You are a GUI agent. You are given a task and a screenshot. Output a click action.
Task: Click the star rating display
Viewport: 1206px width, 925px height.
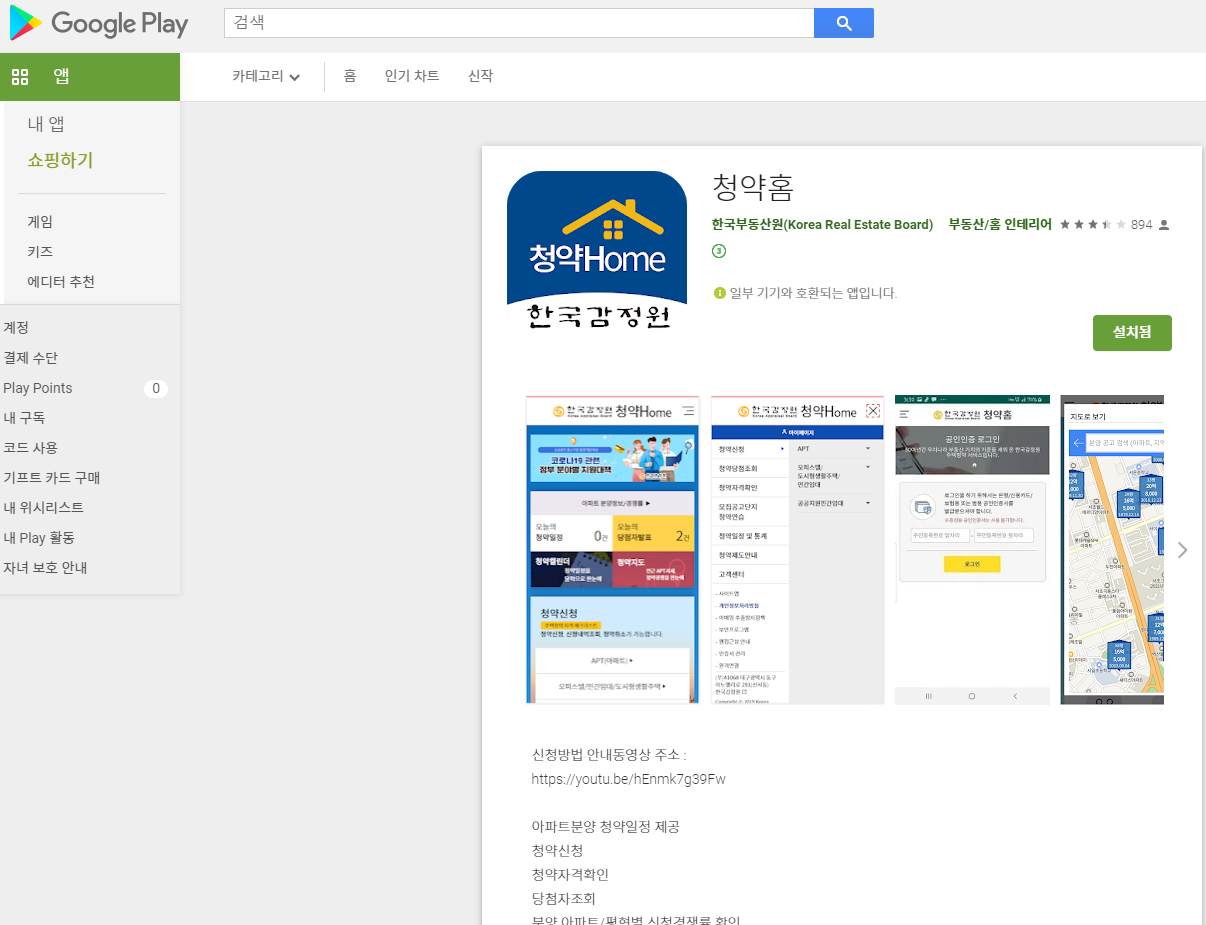pyautogui.click(x=1093, y=225)
